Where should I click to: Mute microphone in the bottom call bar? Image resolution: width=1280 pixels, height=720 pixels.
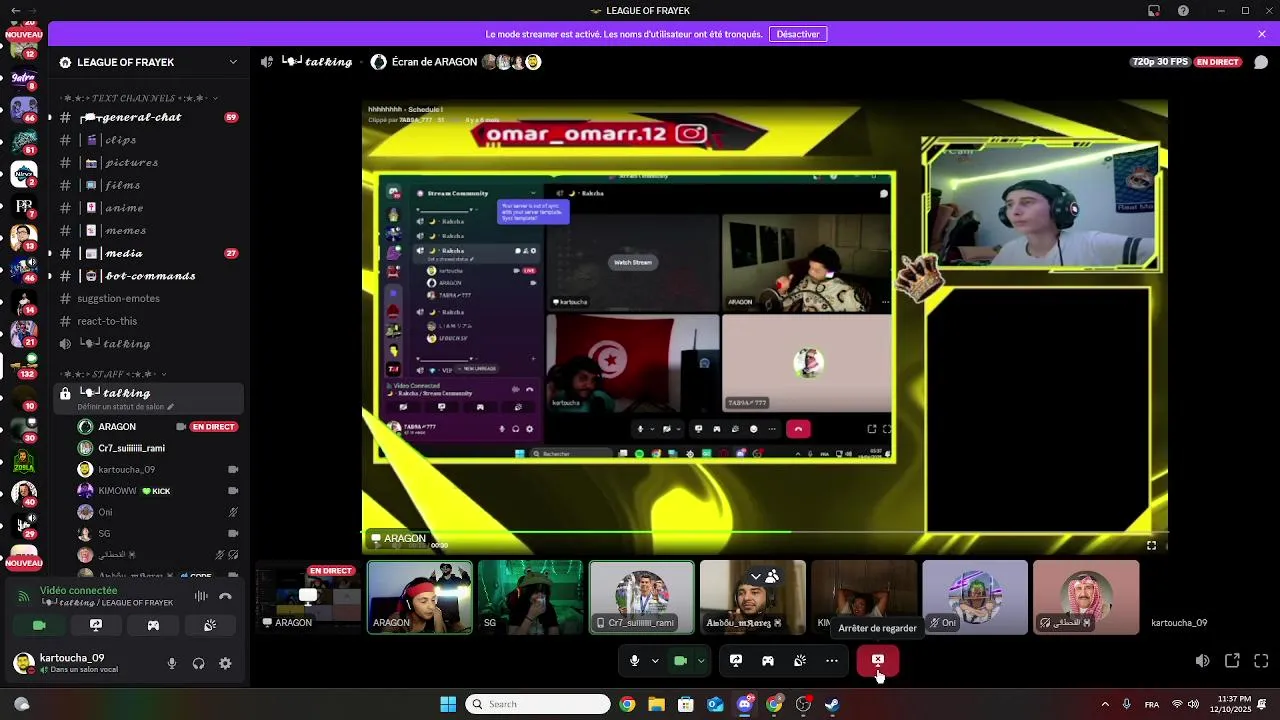click(634, 660)
